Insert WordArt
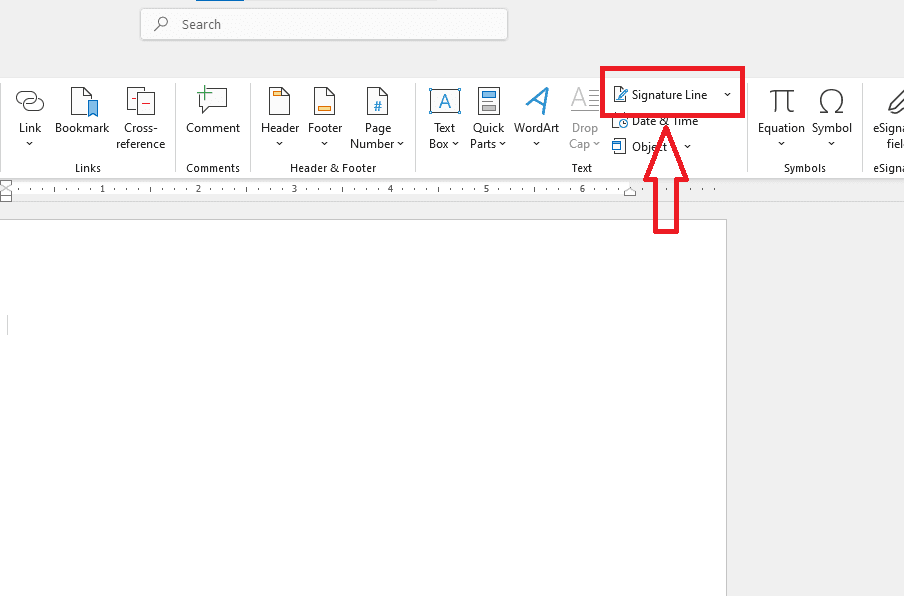This screenshot has width=904, height=596. tap(536, 118)
